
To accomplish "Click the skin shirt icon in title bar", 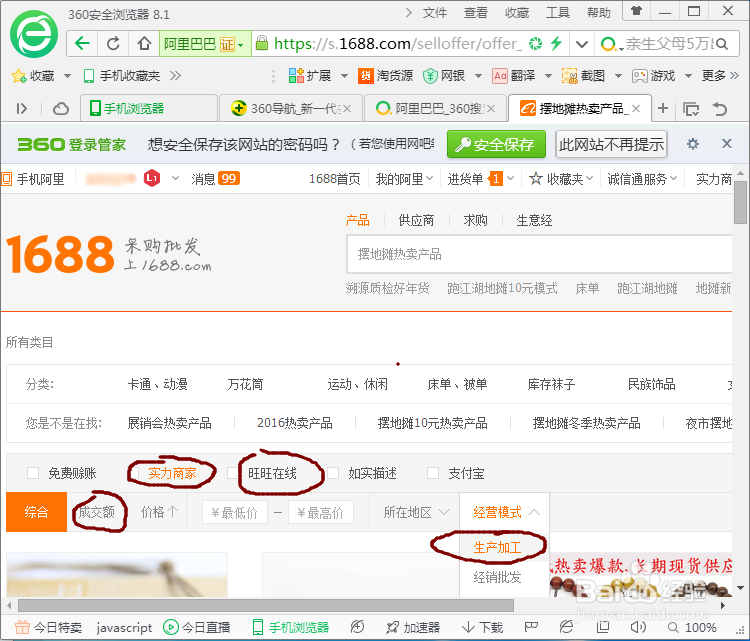I will point(636,10).
